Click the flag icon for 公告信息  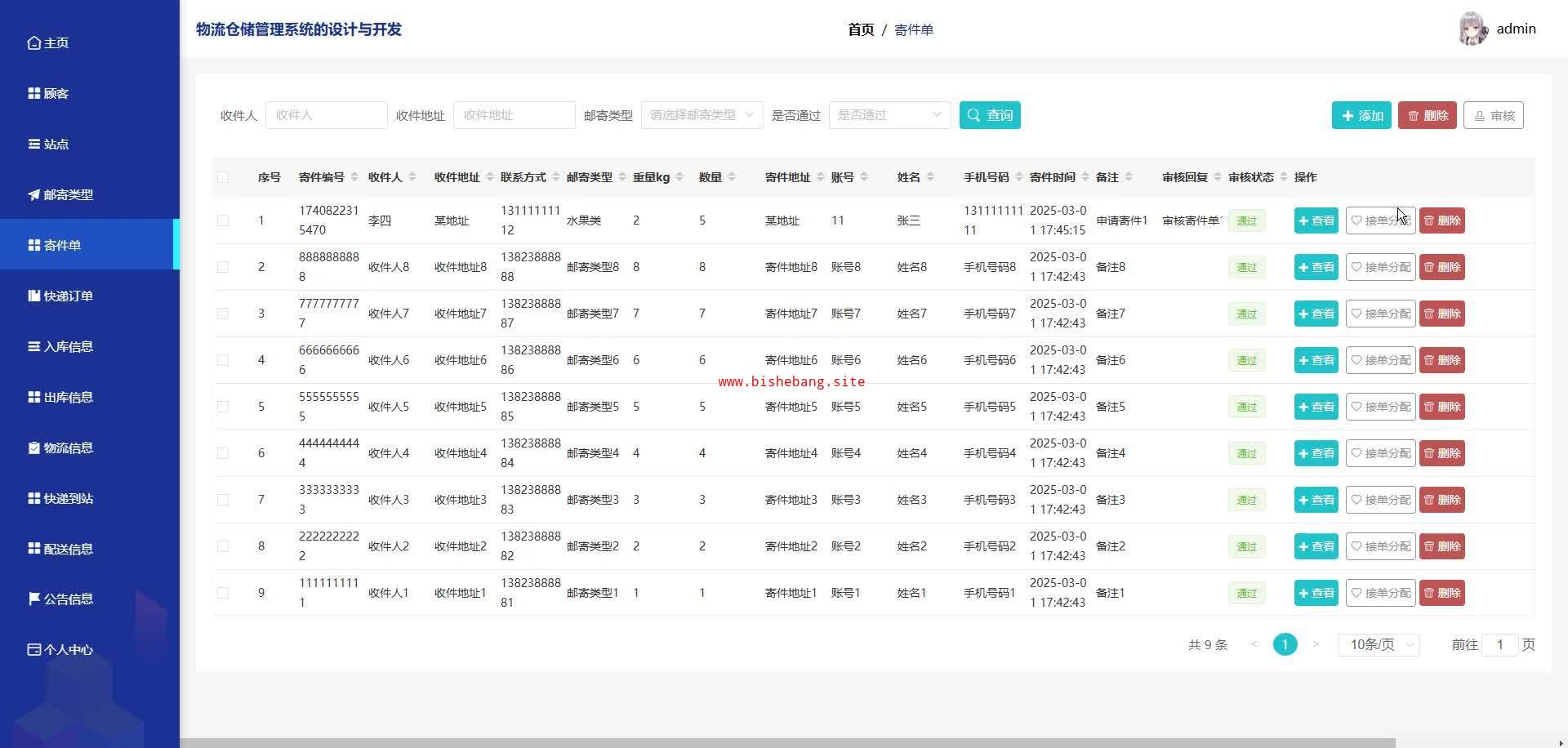click(x=33, y=599)
